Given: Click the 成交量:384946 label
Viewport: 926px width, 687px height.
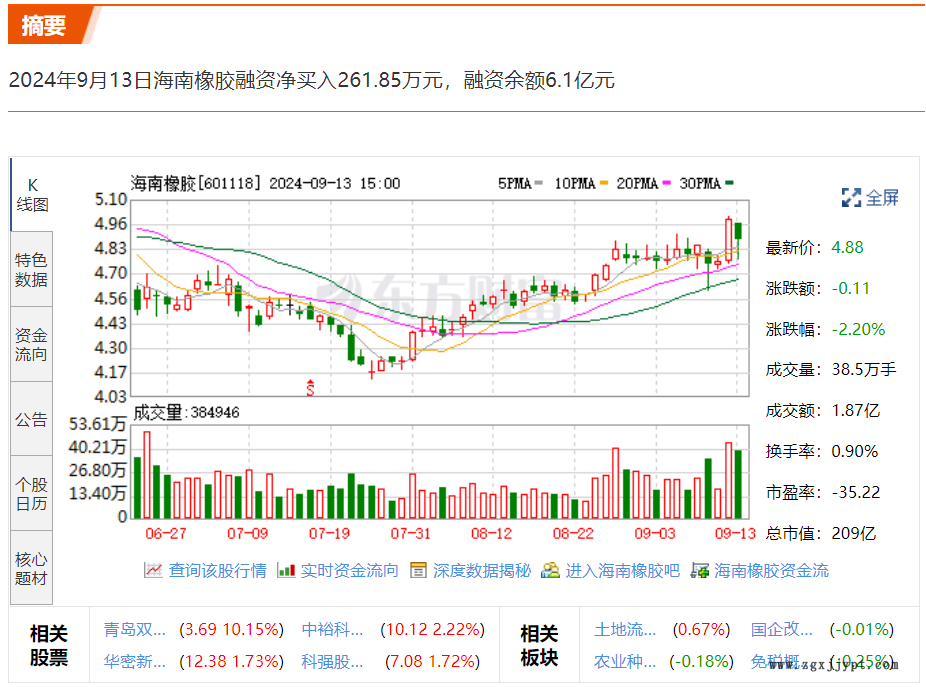Looking at the screenshot, I should [187, 412].
